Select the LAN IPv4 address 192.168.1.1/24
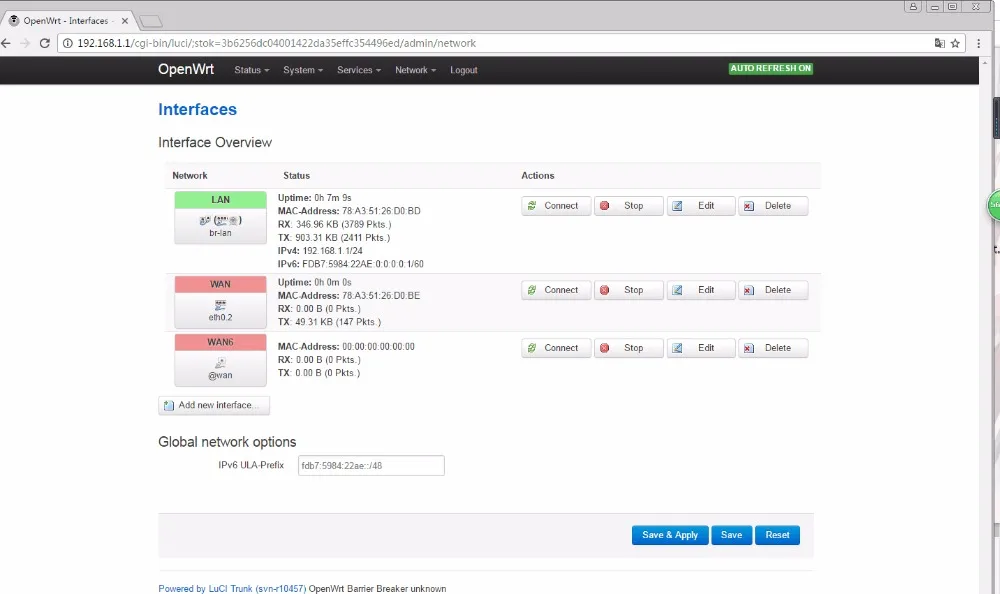Screen dimensions: 1000x594 click(332, 251)
